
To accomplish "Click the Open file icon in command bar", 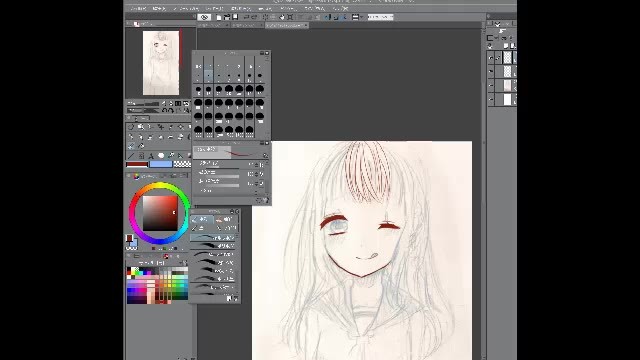I will (227, 17).
